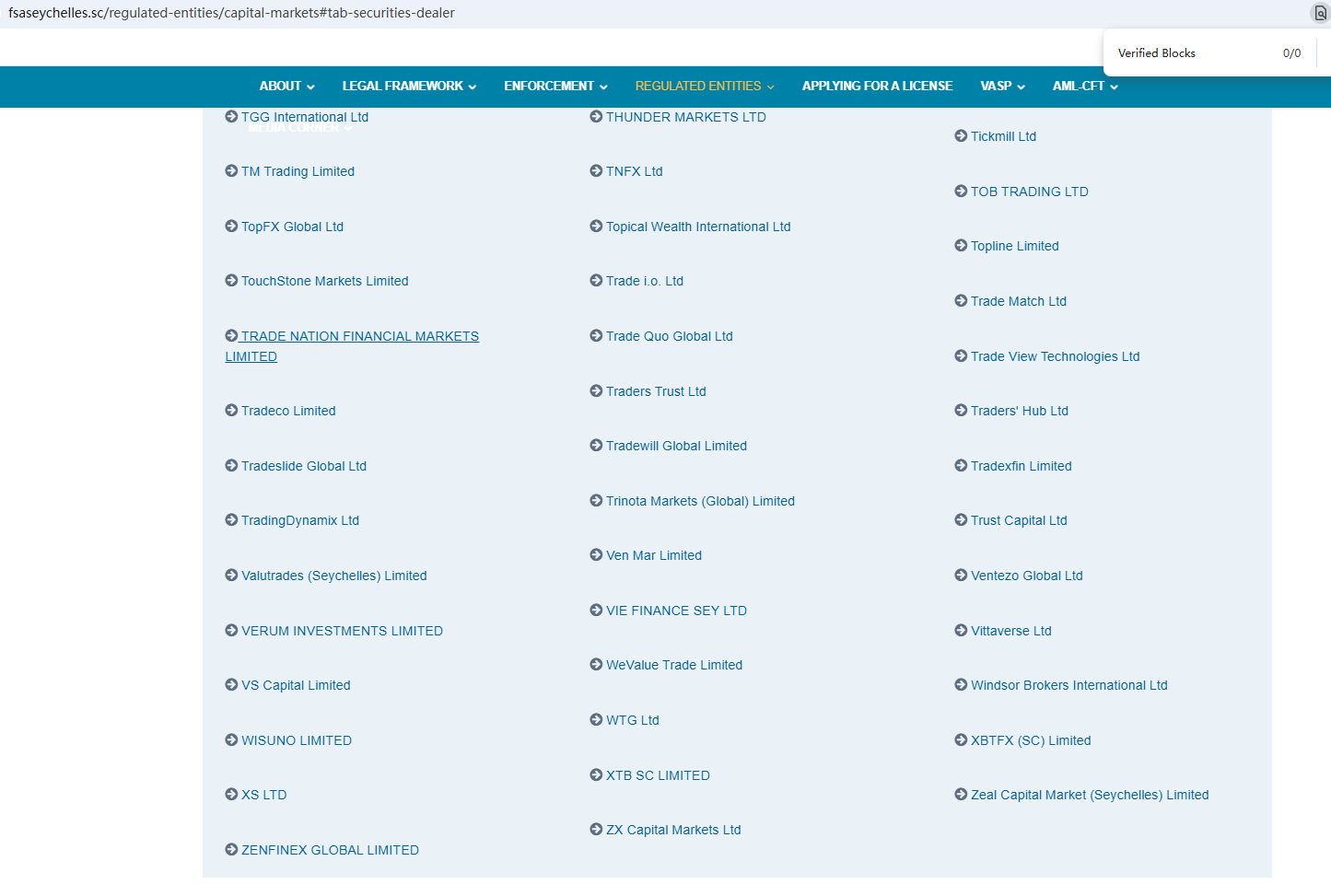The image size is (1331, 896).
Task: Click the arrow icon beside Traders Trust Ltd
Action: click(x=596, y=390)
